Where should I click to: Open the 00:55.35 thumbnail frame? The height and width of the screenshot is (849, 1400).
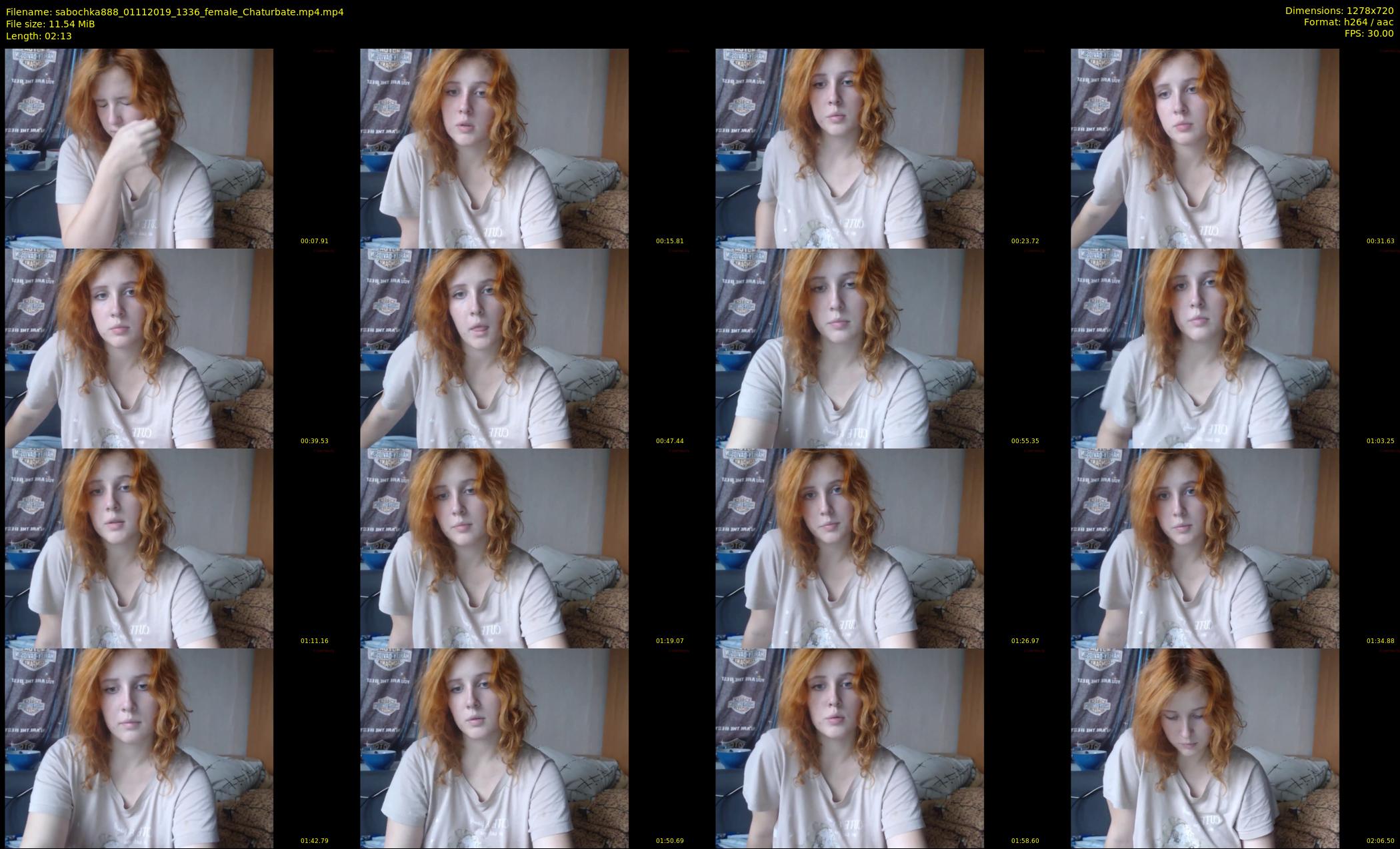click(849, 348)
